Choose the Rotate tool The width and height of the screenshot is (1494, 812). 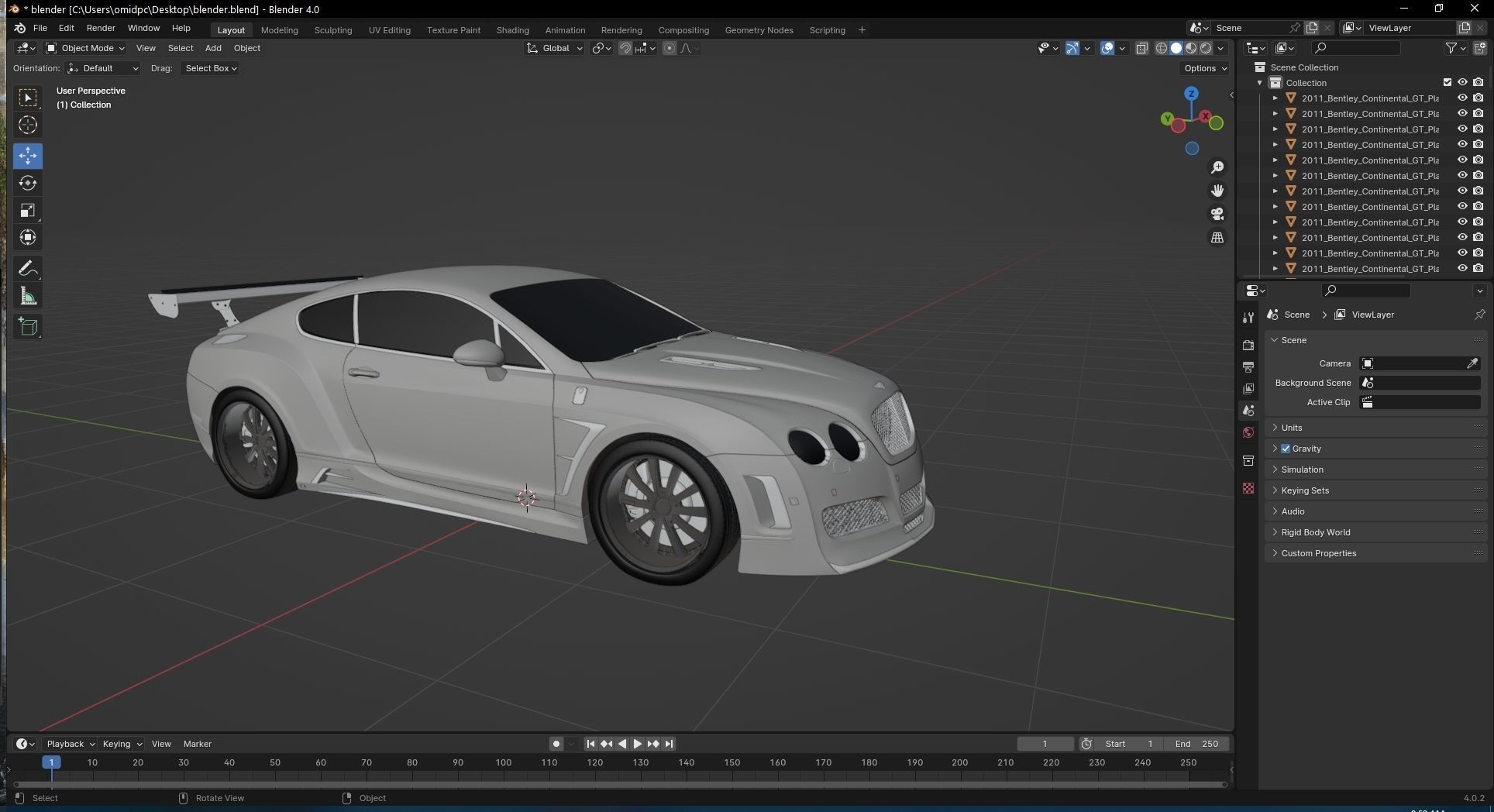(28, 183)
